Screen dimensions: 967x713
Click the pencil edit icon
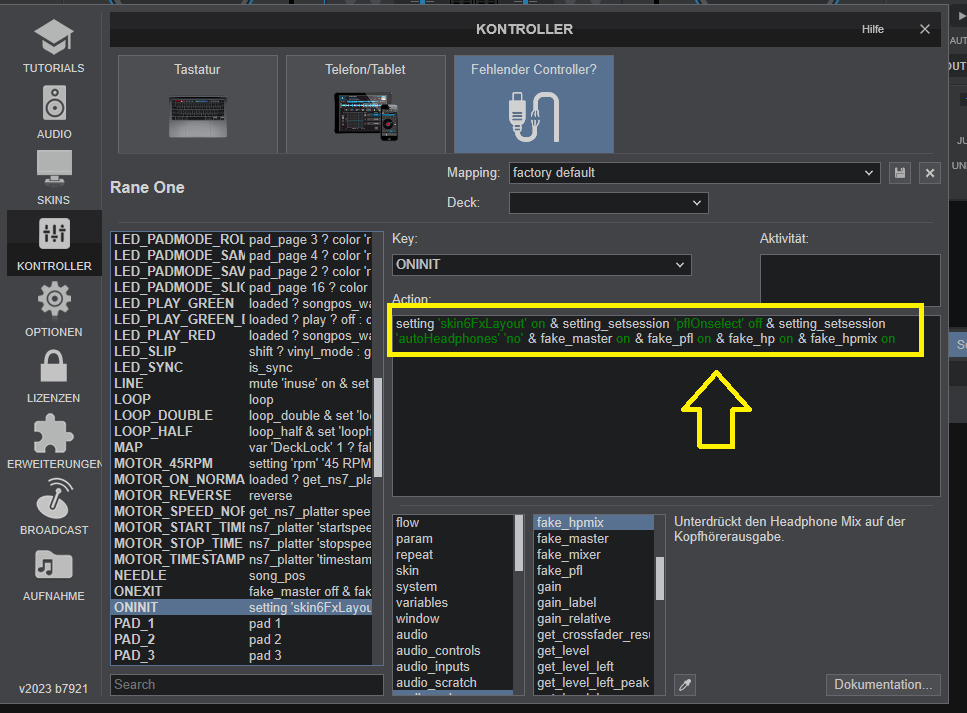pyautogui.click(x=685, y=685)
